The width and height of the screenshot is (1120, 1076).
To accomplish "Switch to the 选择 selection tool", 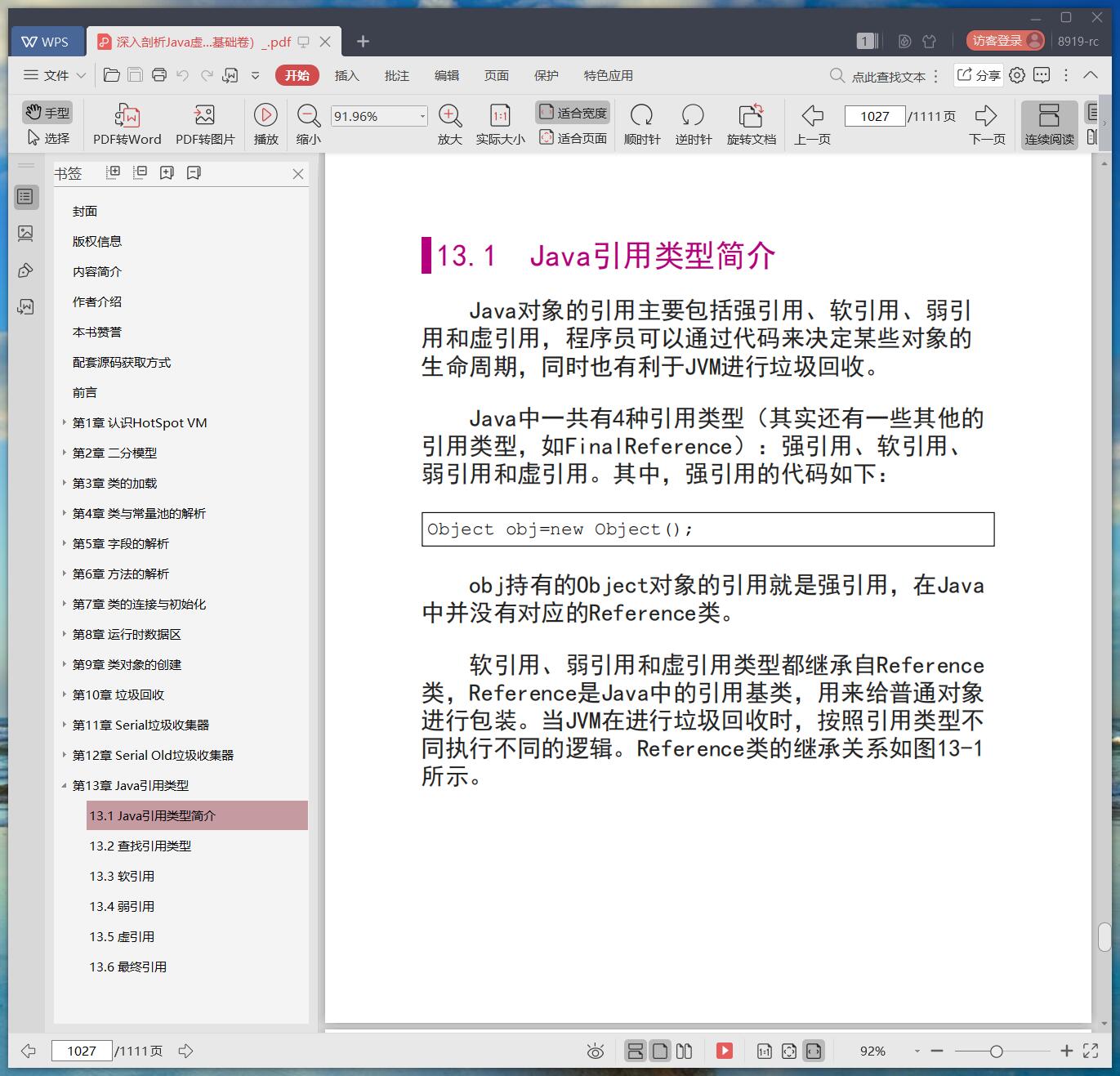I will point(48,138).
